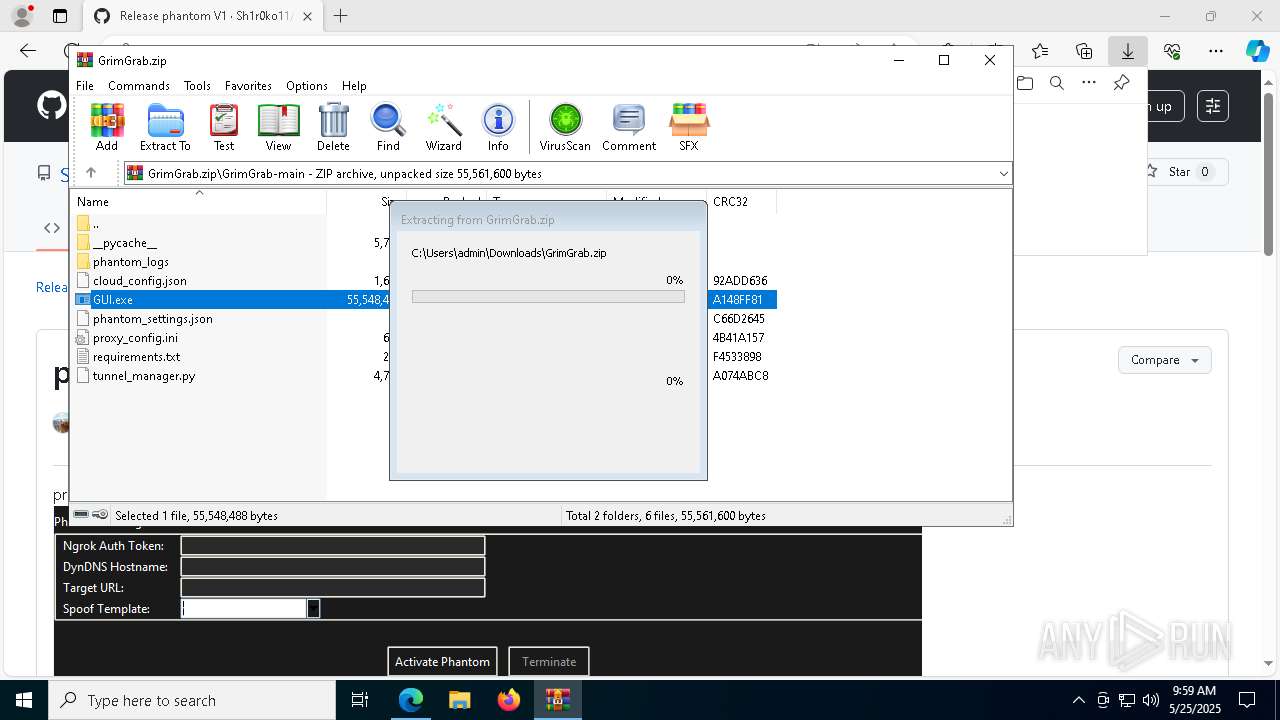Select the parent folder '..' entry
1280x720 pixels.
(96, 224)
